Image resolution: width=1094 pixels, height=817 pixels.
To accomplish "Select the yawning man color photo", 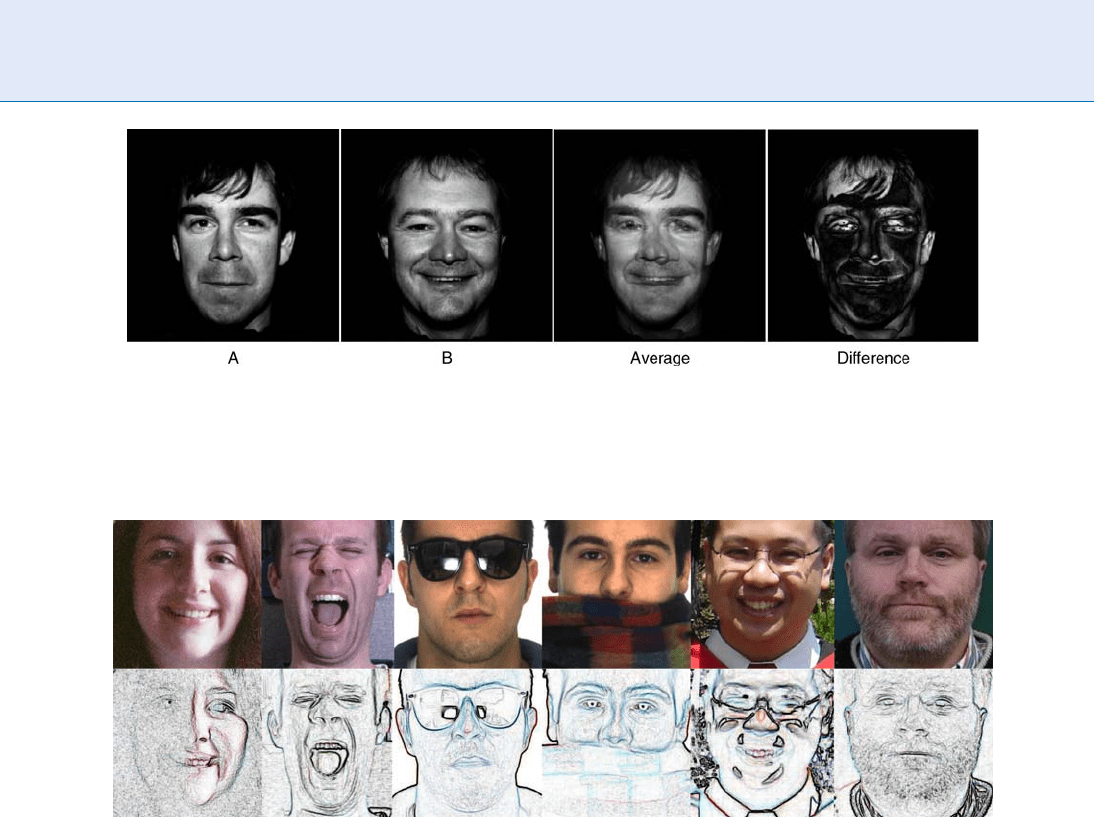I will click(327, 594).
